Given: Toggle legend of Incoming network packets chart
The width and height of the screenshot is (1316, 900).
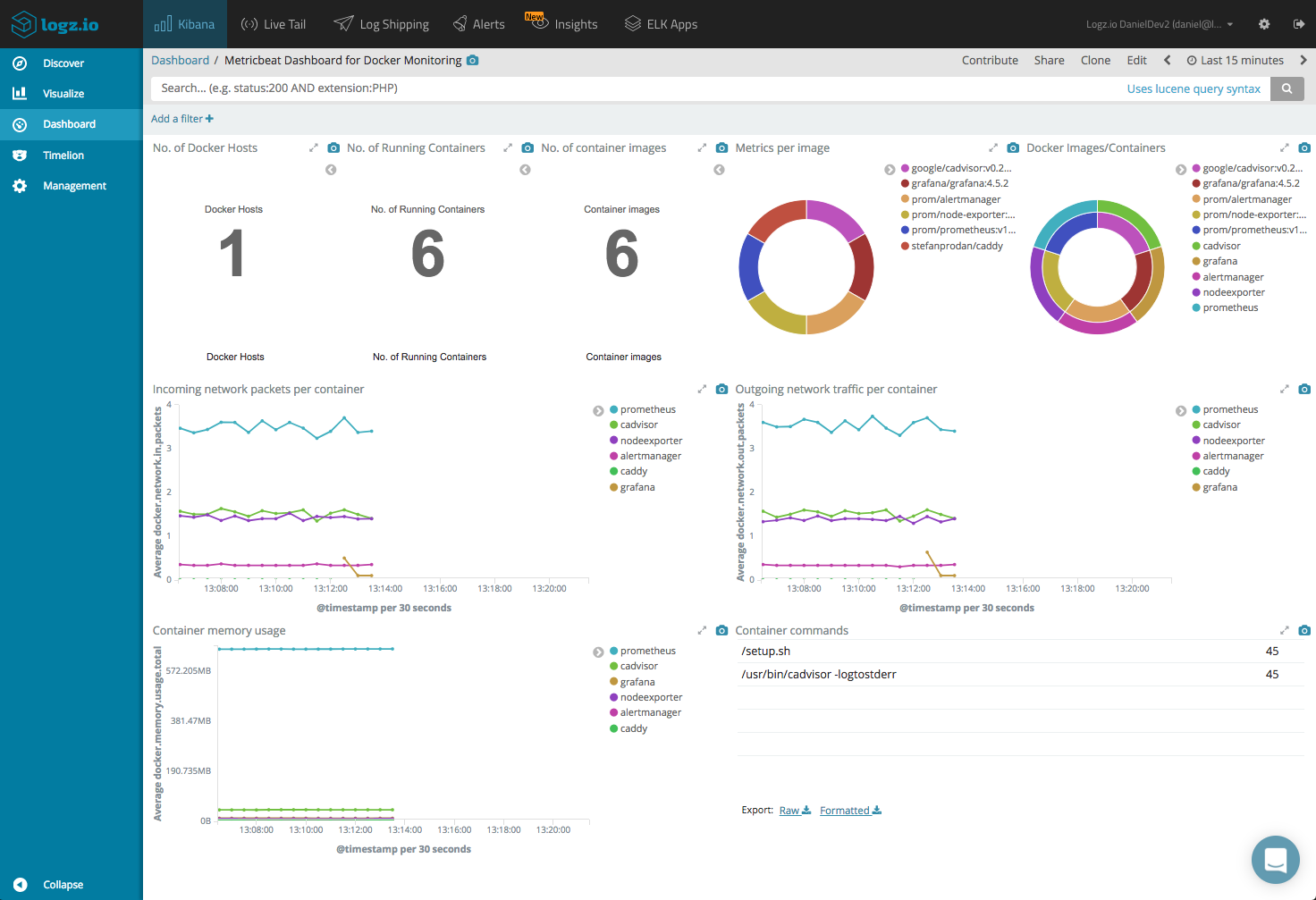Looking at the screenshot, I should tap(598, 411).
